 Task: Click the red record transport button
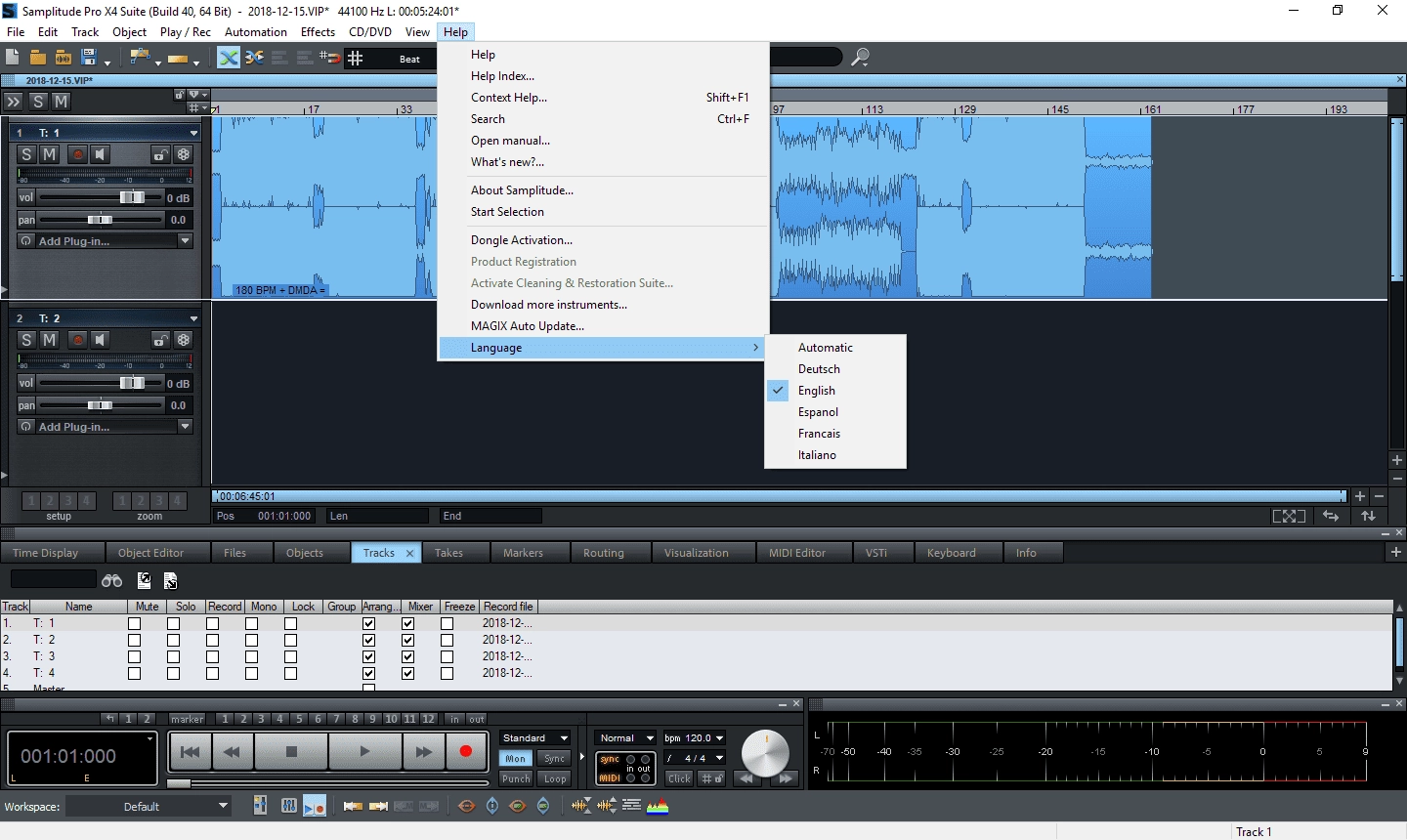point(466,751)
